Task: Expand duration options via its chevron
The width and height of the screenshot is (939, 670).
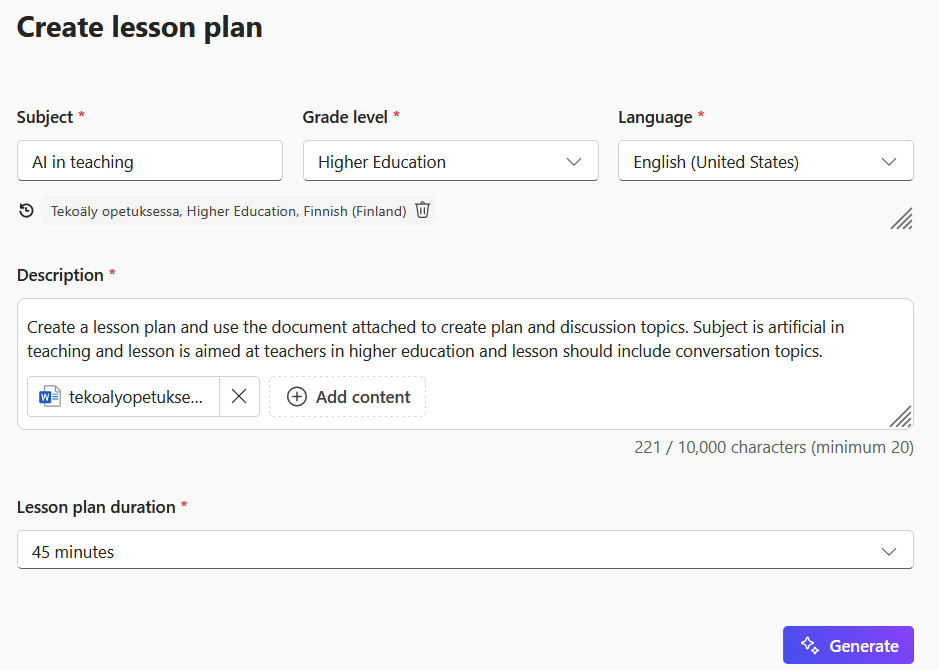Action: click(890, 550)
